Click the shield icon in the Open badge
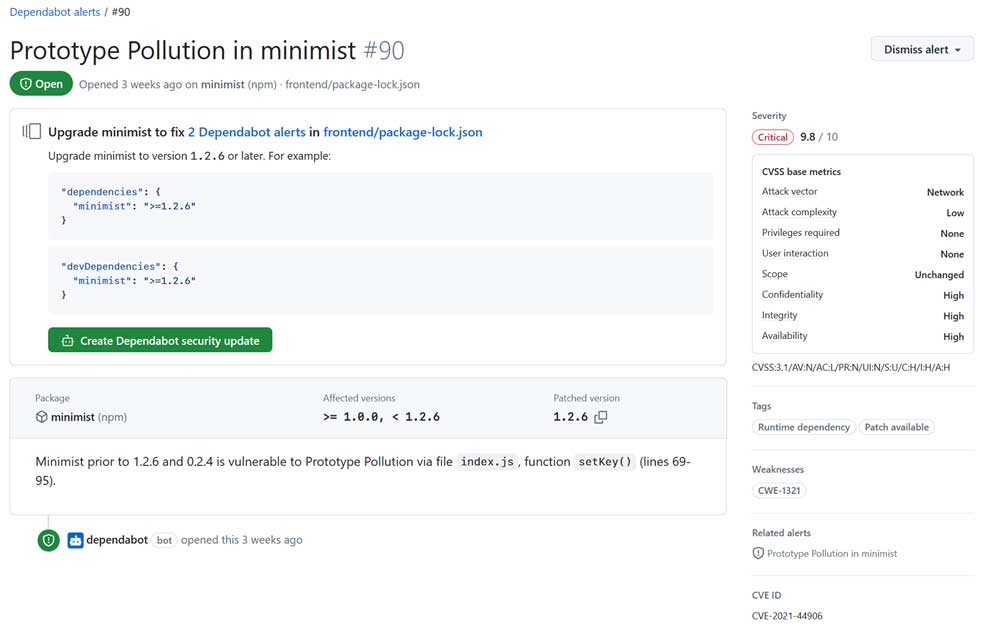 click(25, 84)
